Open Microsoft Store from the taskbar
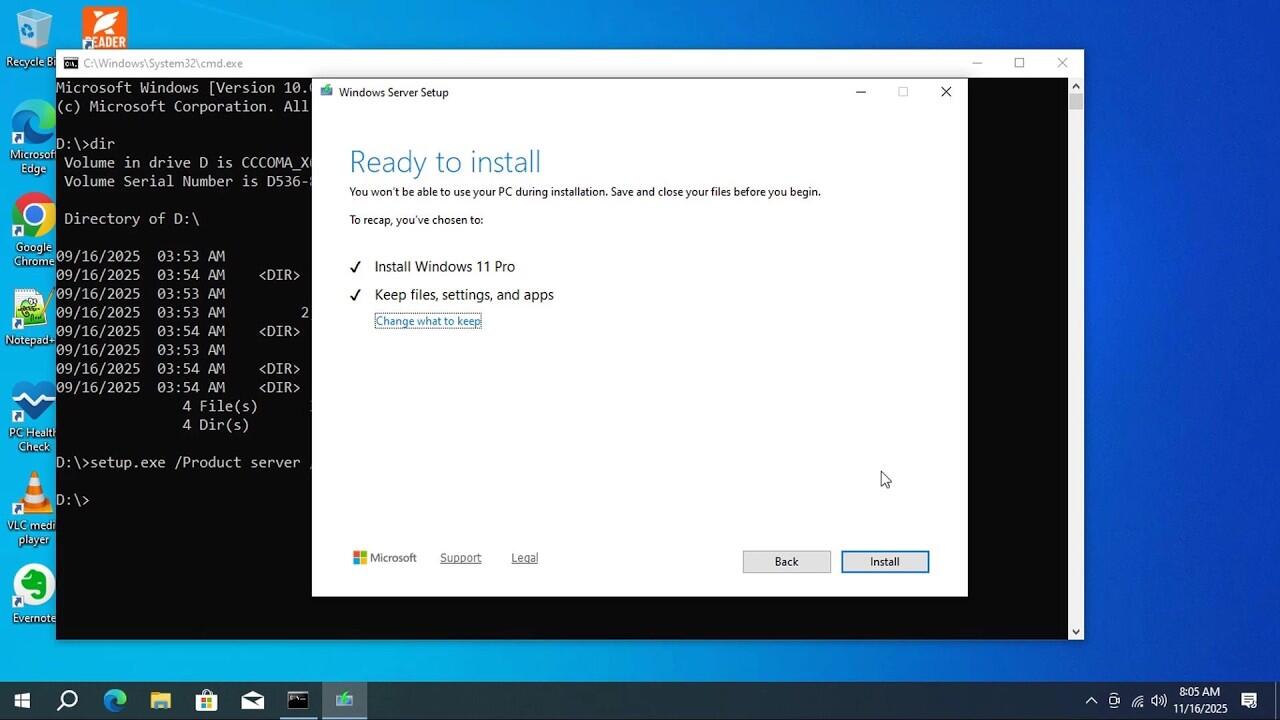The height and width of the screenshot is (720, 1280). tap(206, 700)
